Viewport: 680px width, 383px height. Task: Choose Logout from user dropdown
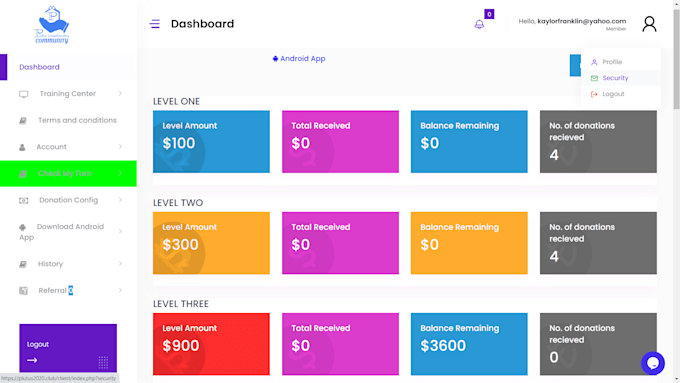point(621,94)
